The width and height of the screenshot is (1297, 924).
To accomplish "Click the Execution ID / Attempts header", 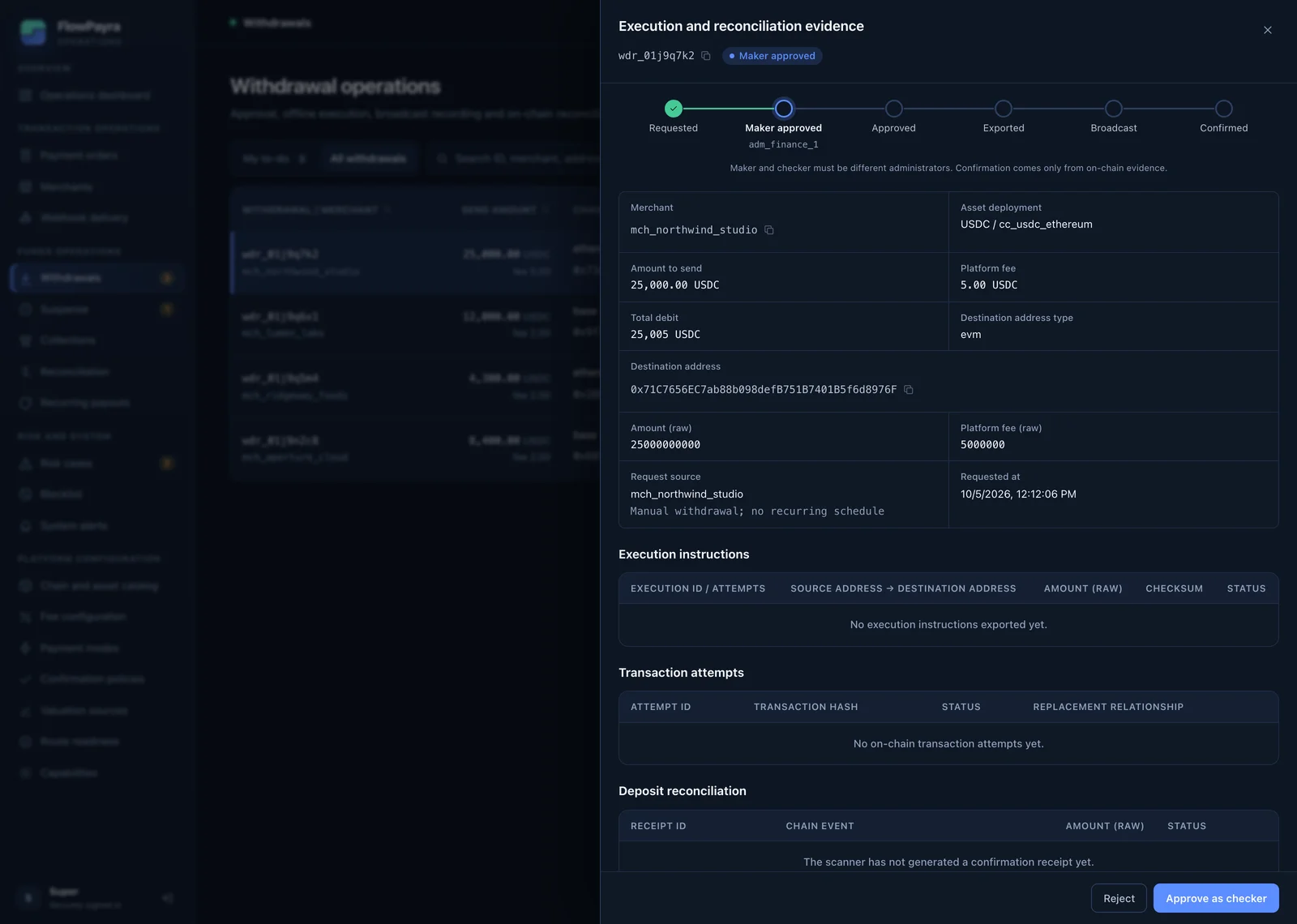I will [x=698, y=588].
